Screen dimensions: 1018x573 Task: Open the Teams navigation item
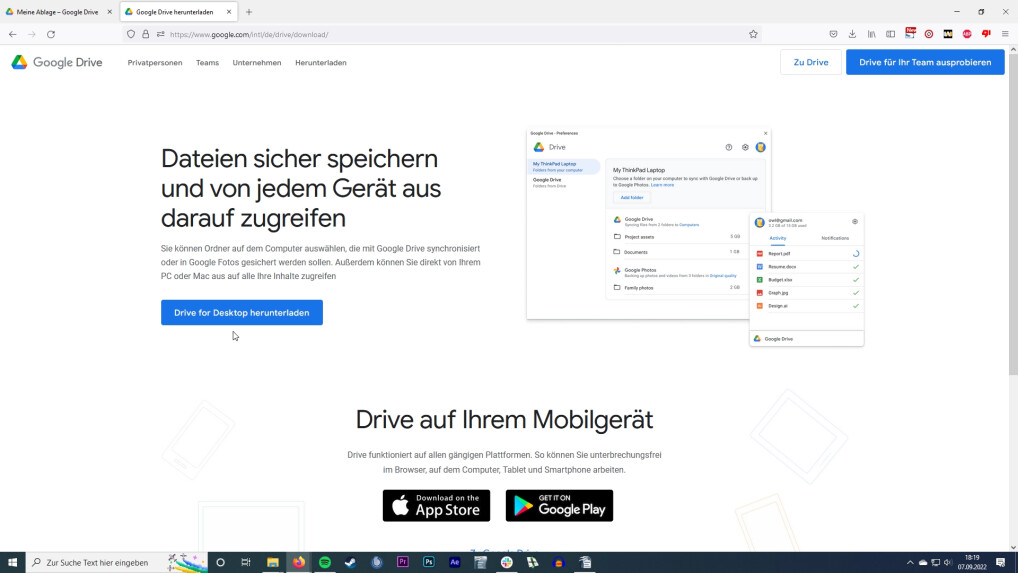click(x=207, y=63)
